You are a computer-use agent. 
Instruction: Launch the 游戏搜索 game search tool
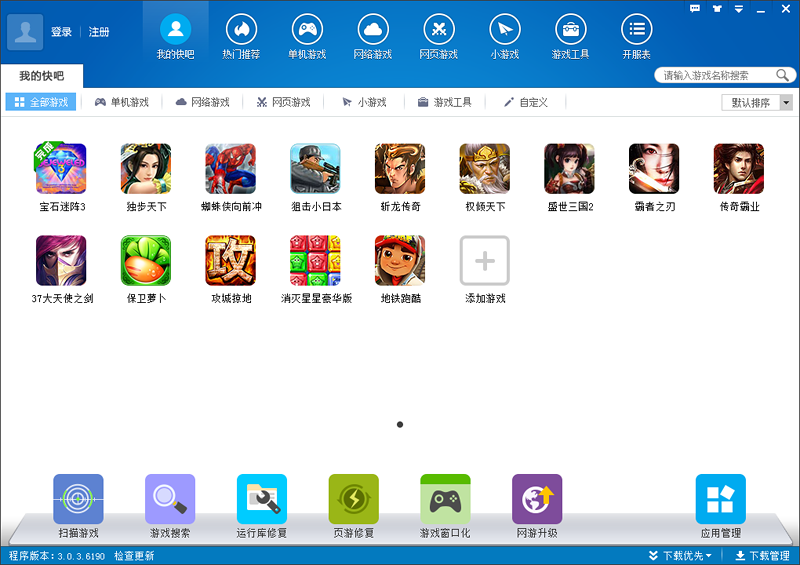click(170, 500)
